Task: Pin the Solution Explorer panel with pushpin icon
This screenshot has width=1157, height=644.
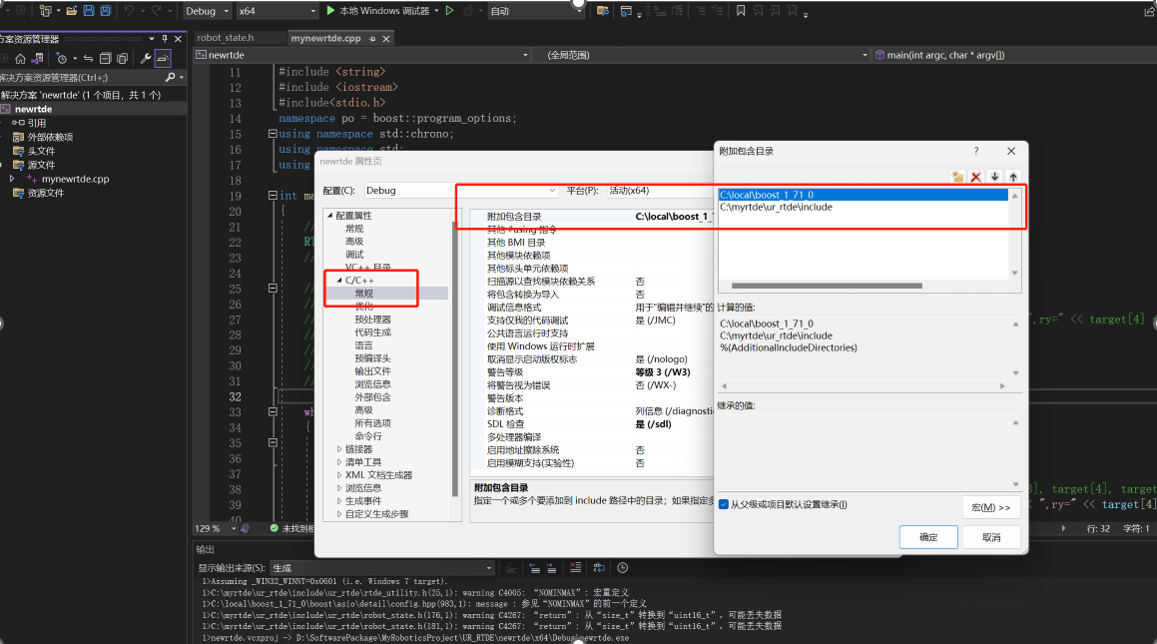Action: click(165, 38)
